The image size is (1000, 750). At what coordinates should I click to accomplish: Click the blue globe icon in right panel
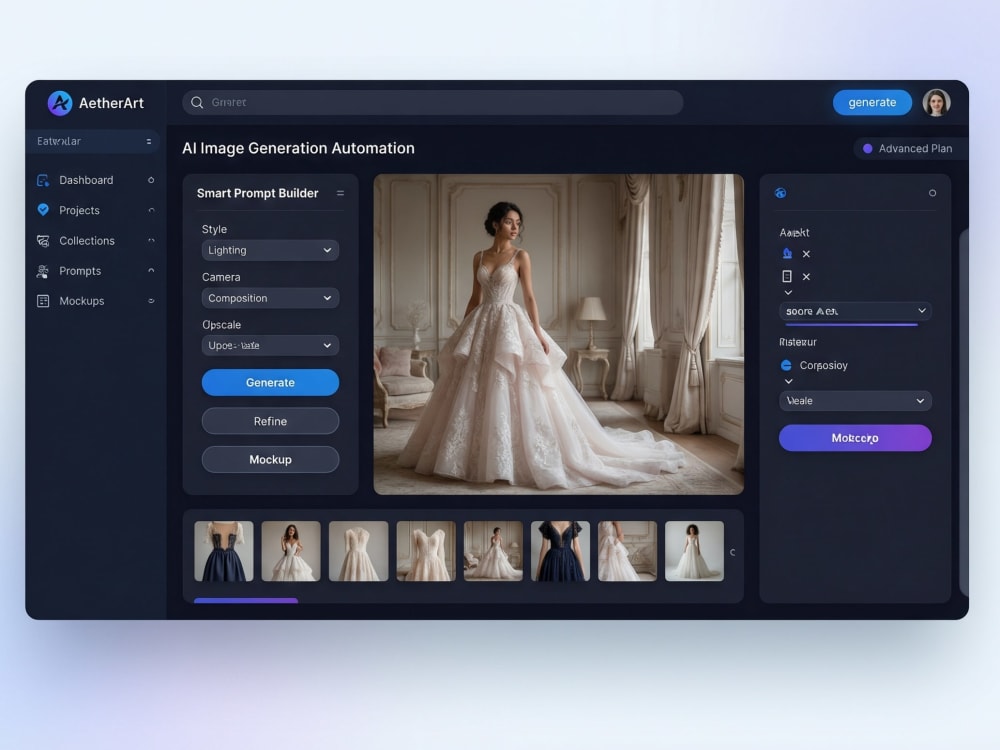click(781, 193)
